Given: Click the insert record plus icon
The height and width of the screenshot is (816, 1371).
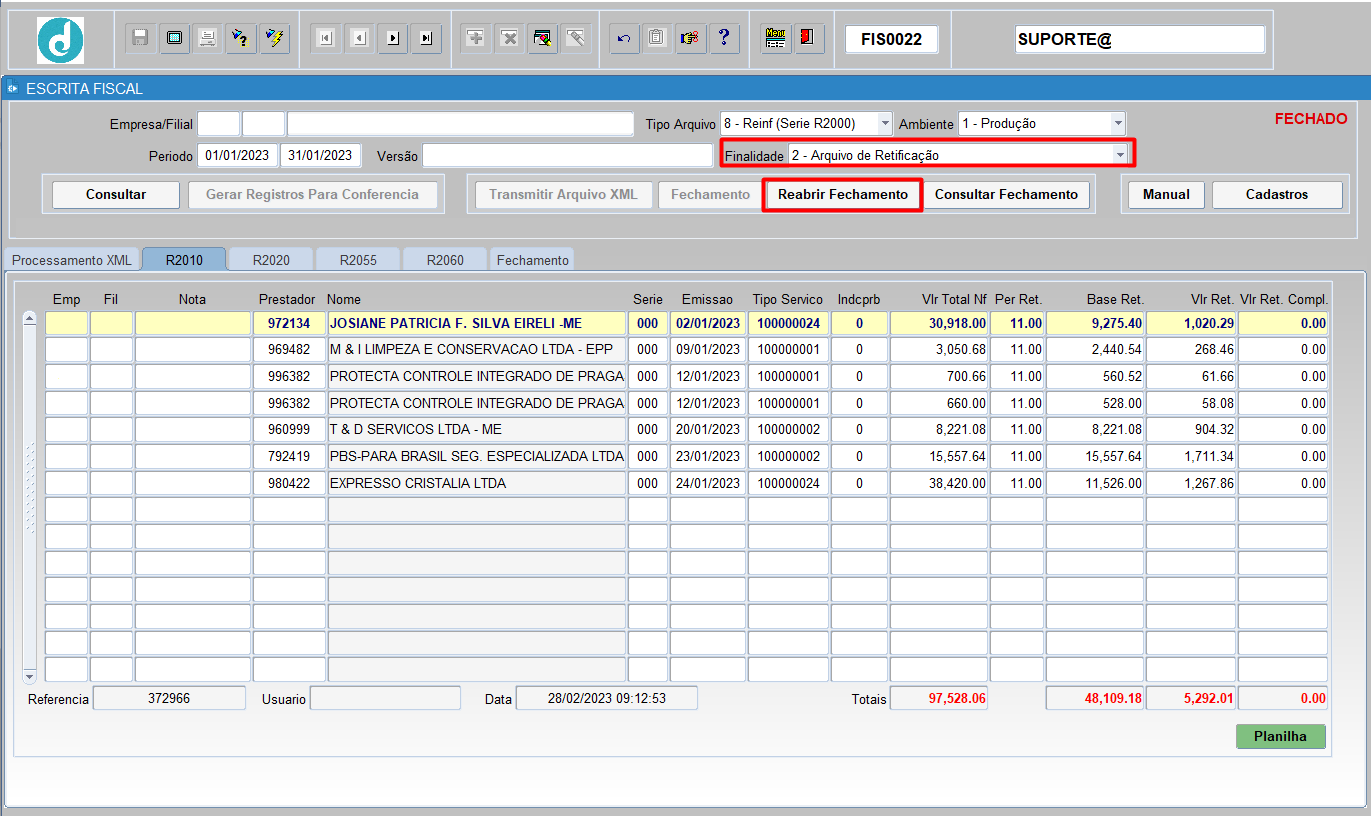Looking at the screenshot, I should (476, 38).
